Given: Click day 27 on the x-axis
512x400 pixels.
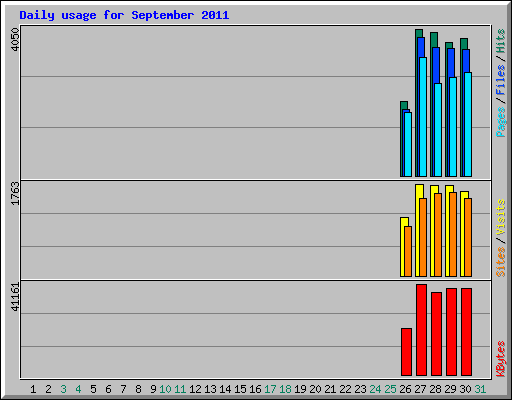Looking at the screenshot, I should coord(420,389).
